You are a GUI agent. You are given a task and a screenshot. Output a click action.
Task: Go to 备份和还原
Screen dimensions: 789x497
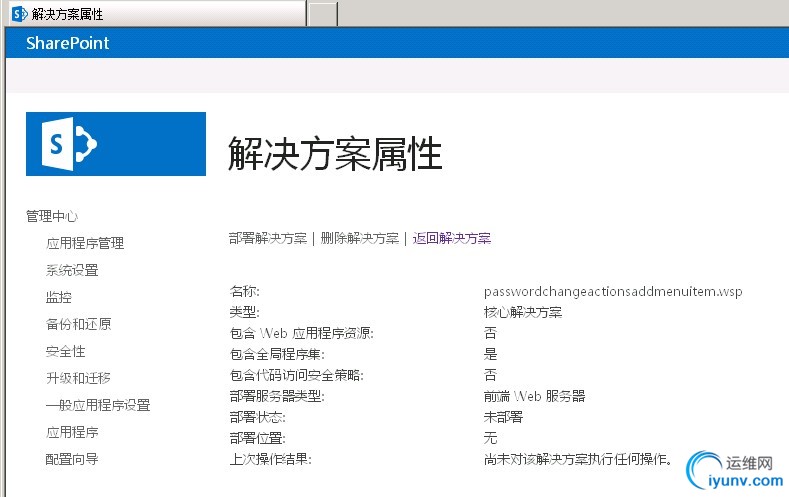click(x=78, y=324)
